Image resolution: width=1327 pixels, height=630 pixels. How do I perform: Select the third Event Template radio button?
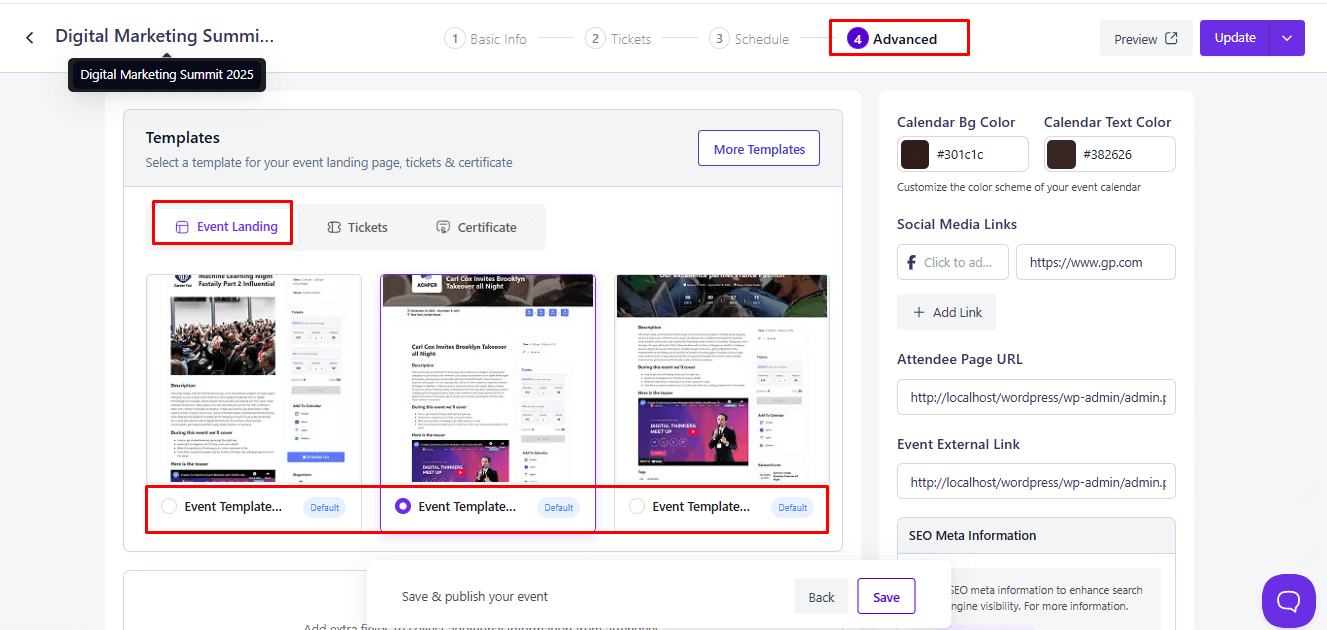637,506
